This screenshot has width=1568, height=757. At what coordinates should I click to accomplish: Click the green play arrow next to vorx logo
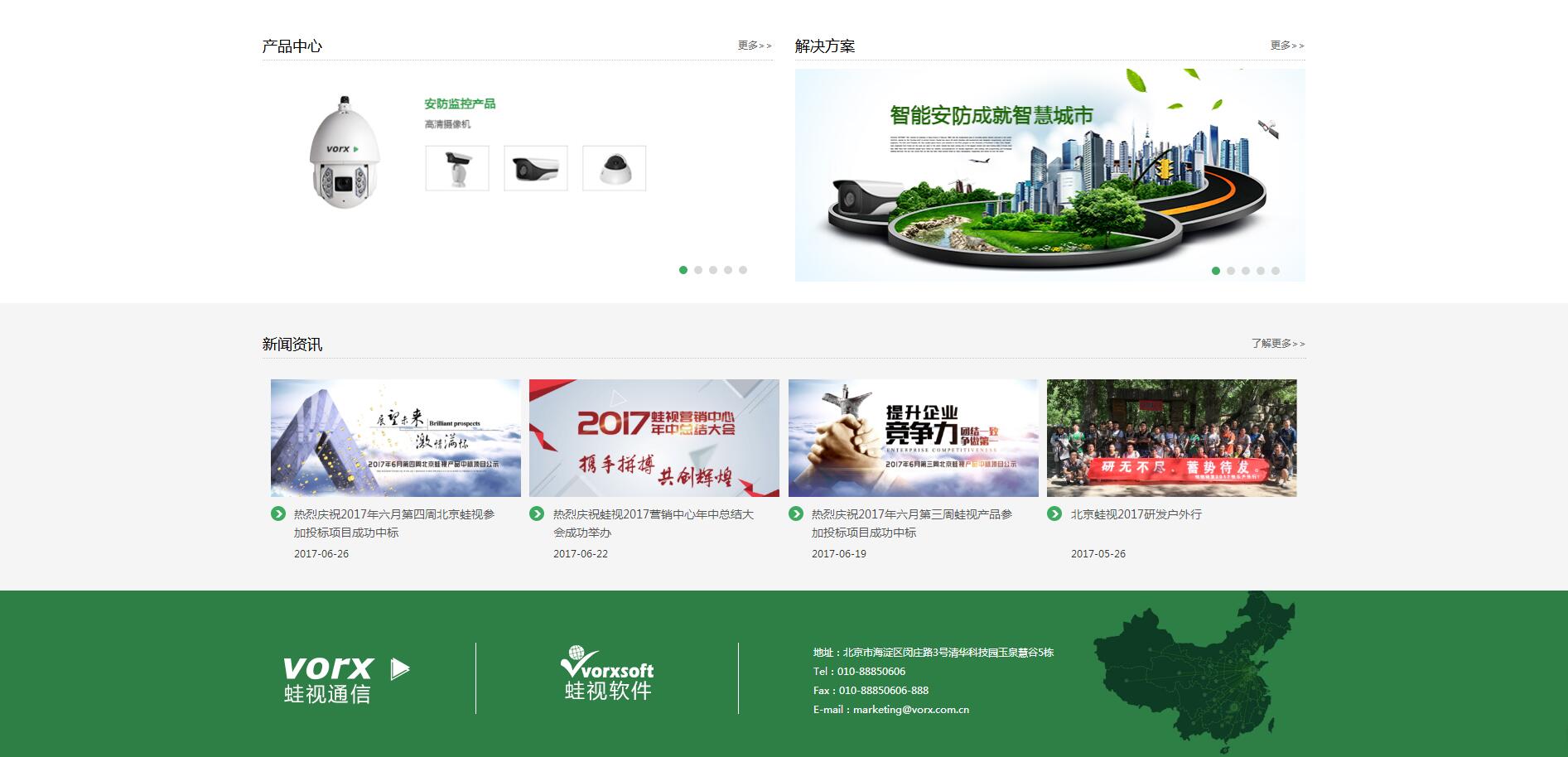401,671
